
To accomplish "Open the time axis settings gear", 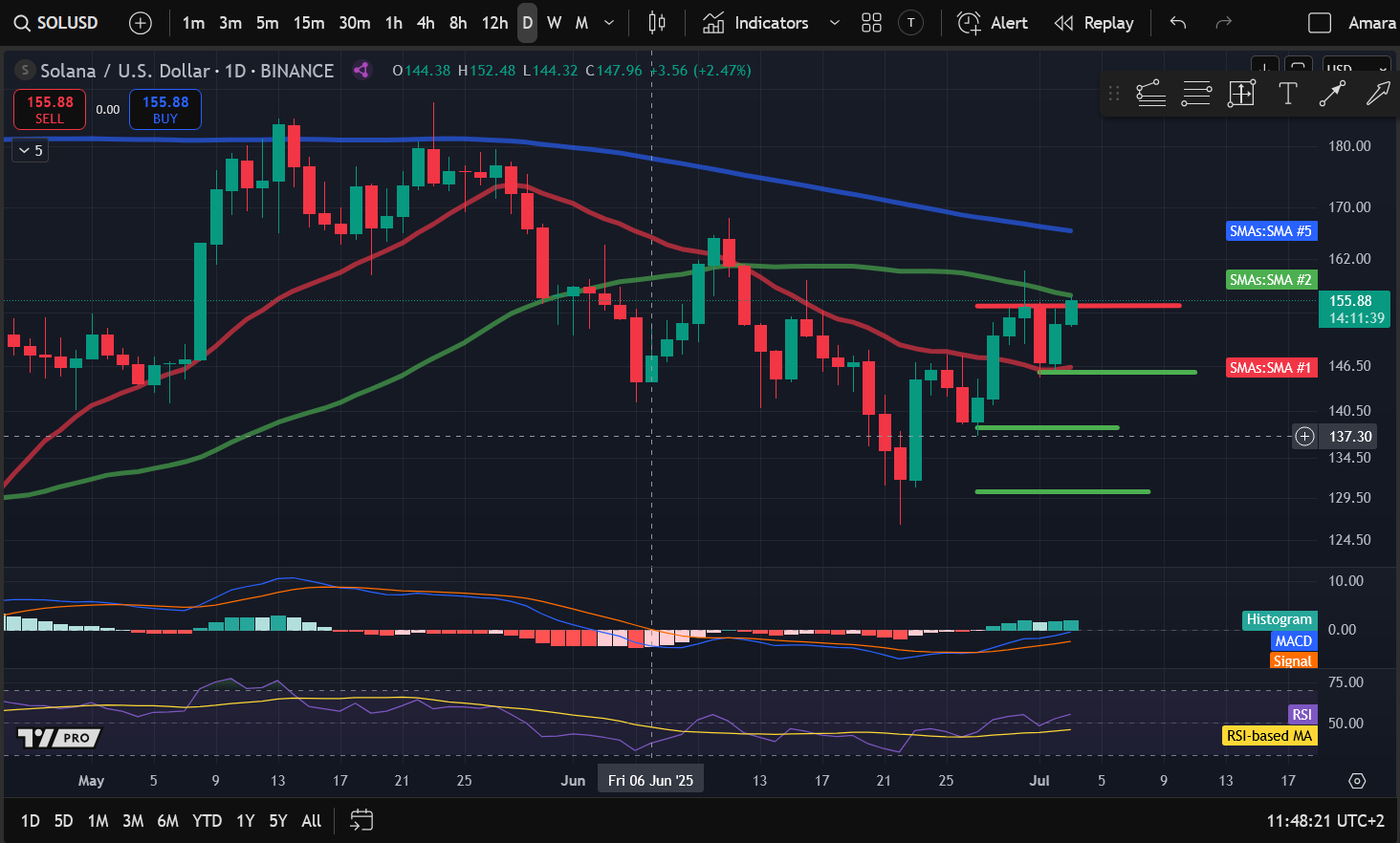I will pyautogui.click(x=1357, y=781).
